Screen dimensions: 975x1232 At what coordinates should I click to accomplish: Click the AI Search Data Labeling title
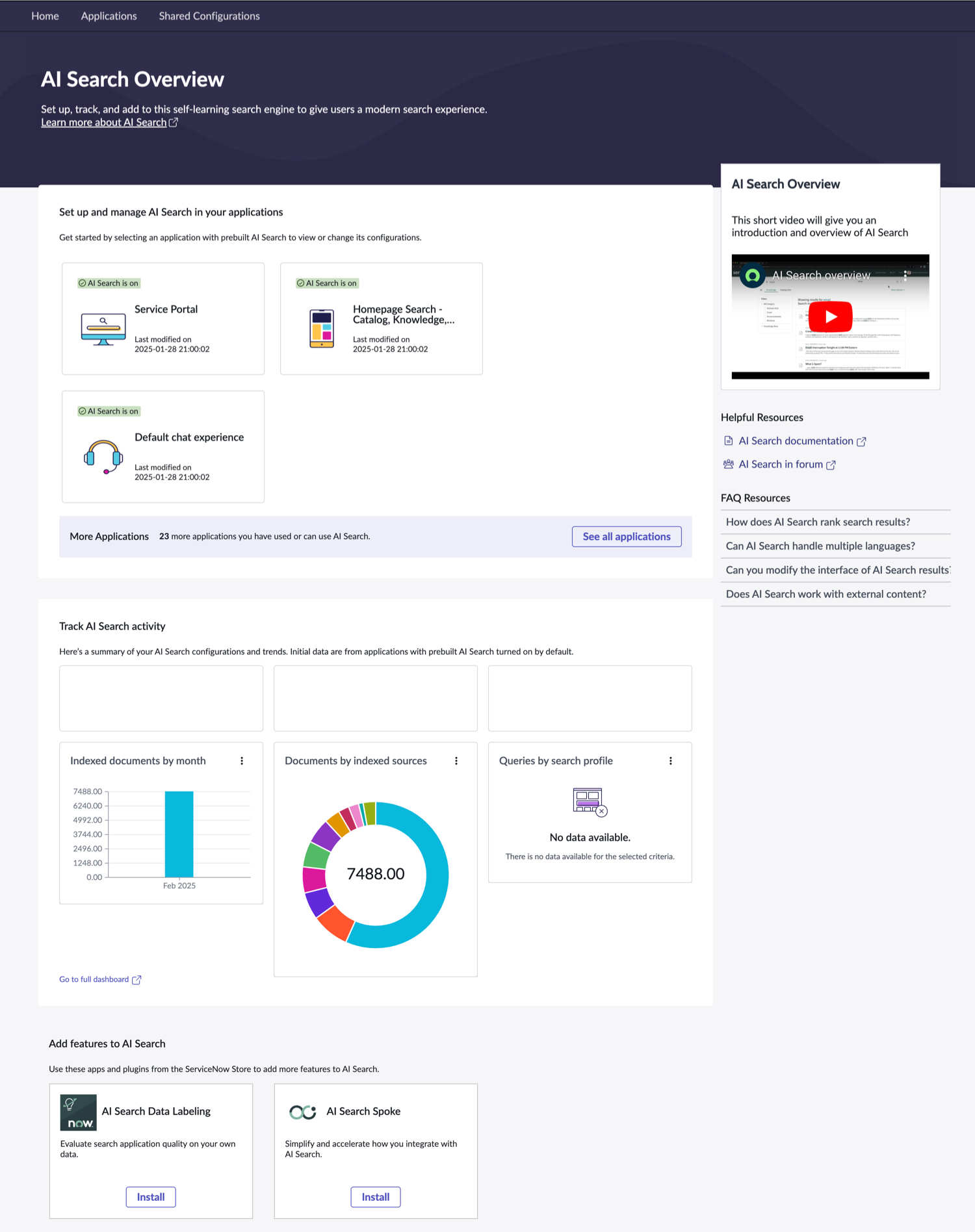click(x=156, y=1111)
